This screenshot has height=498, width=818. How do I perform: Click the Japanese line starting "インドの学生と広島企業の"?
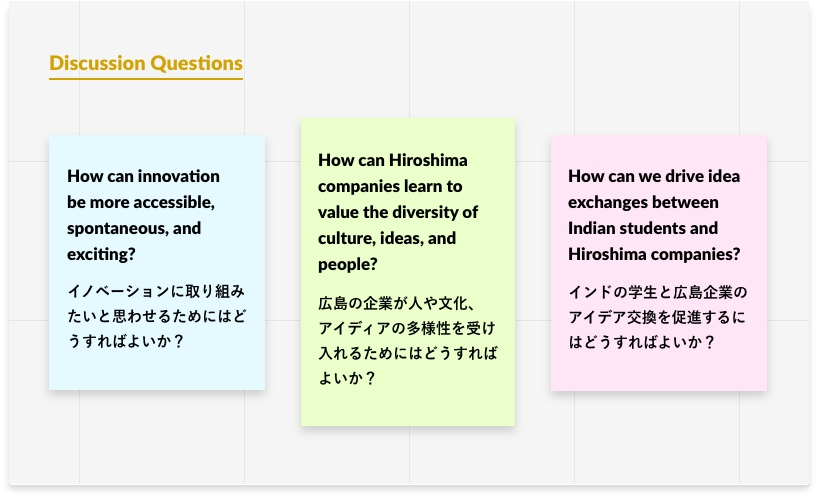click(x=657, y=292)
